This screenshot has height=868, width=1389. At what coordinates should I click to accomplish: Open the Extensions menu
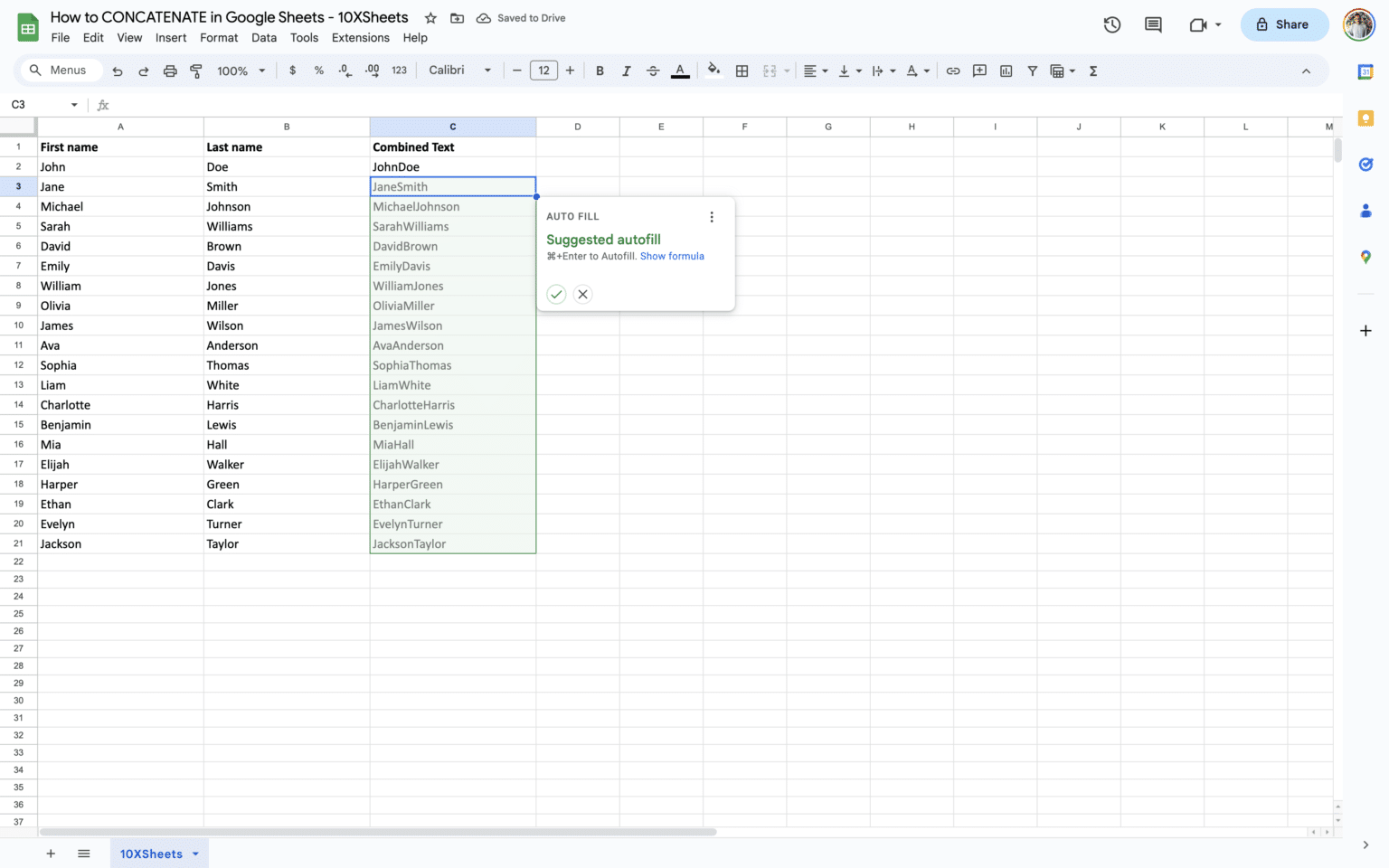(x=360, y=38)
